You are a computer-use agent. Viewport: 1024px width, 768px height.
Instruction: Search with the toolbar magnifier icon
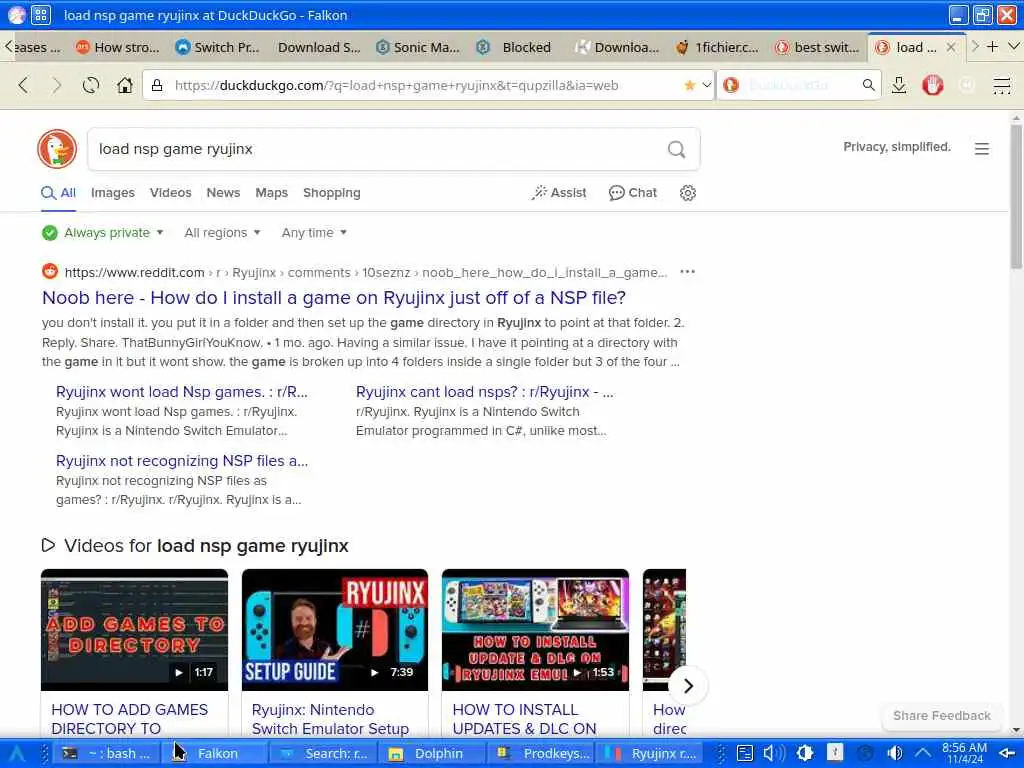868,85
